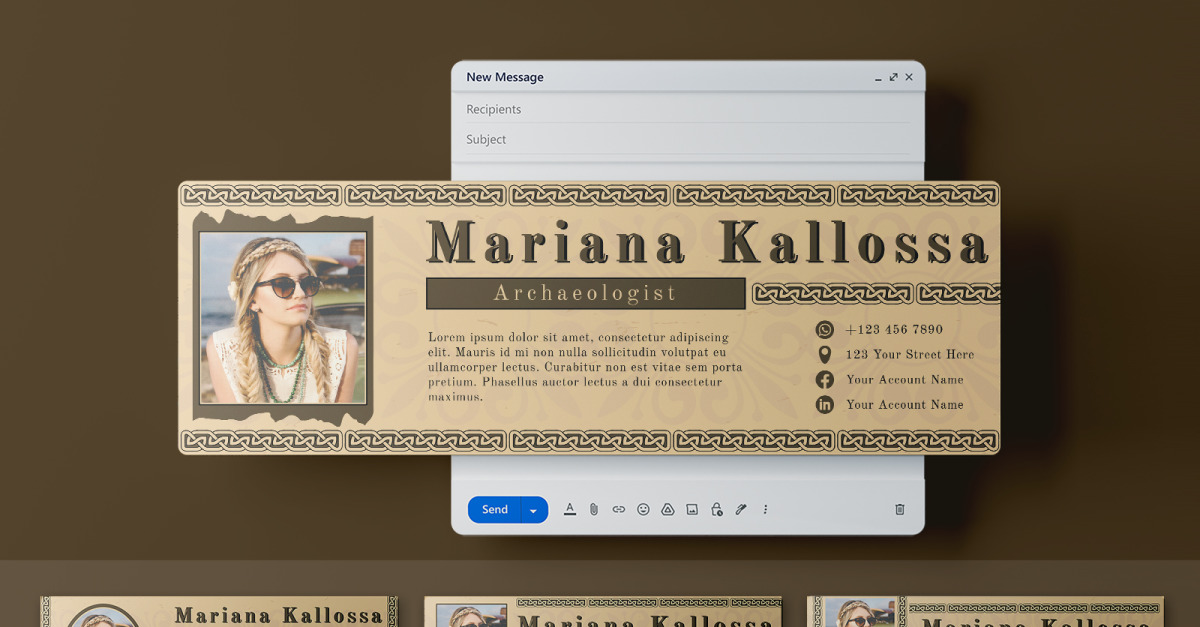Open more options three-dot menu
The image size is (1200, 627).
tap(766, 509)
